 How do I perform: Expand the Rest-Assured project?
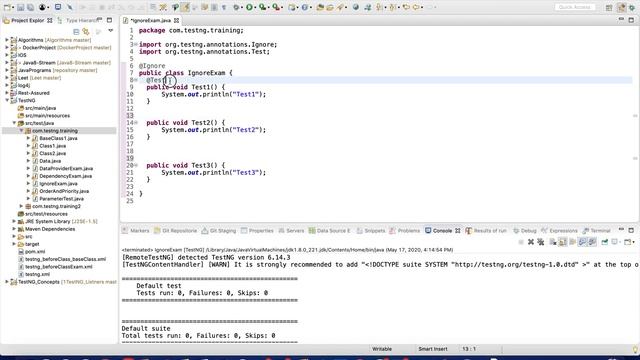(x=7, y=93)
